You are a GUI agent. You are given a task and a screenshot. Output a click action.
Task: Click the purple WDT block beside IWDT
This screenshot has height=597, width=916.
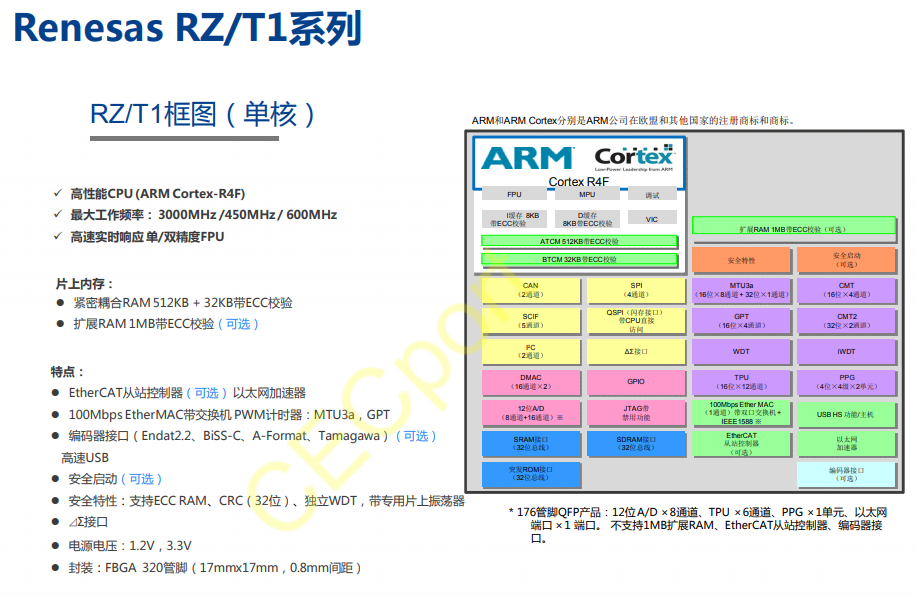pos(741,351)
